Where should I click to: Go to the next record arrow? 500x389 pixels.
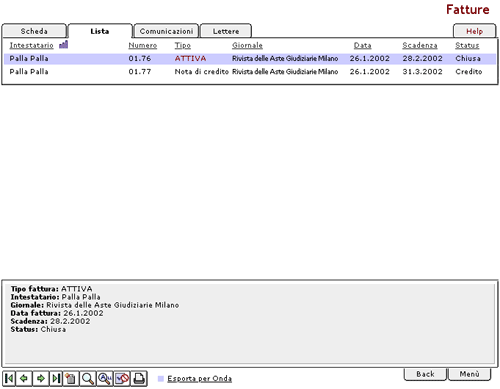coord(41,378)
